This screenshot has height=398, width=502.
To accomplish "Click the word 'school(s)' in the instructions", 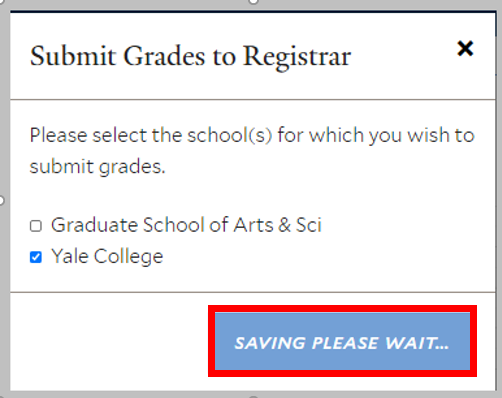I will (x=229, y=135).
